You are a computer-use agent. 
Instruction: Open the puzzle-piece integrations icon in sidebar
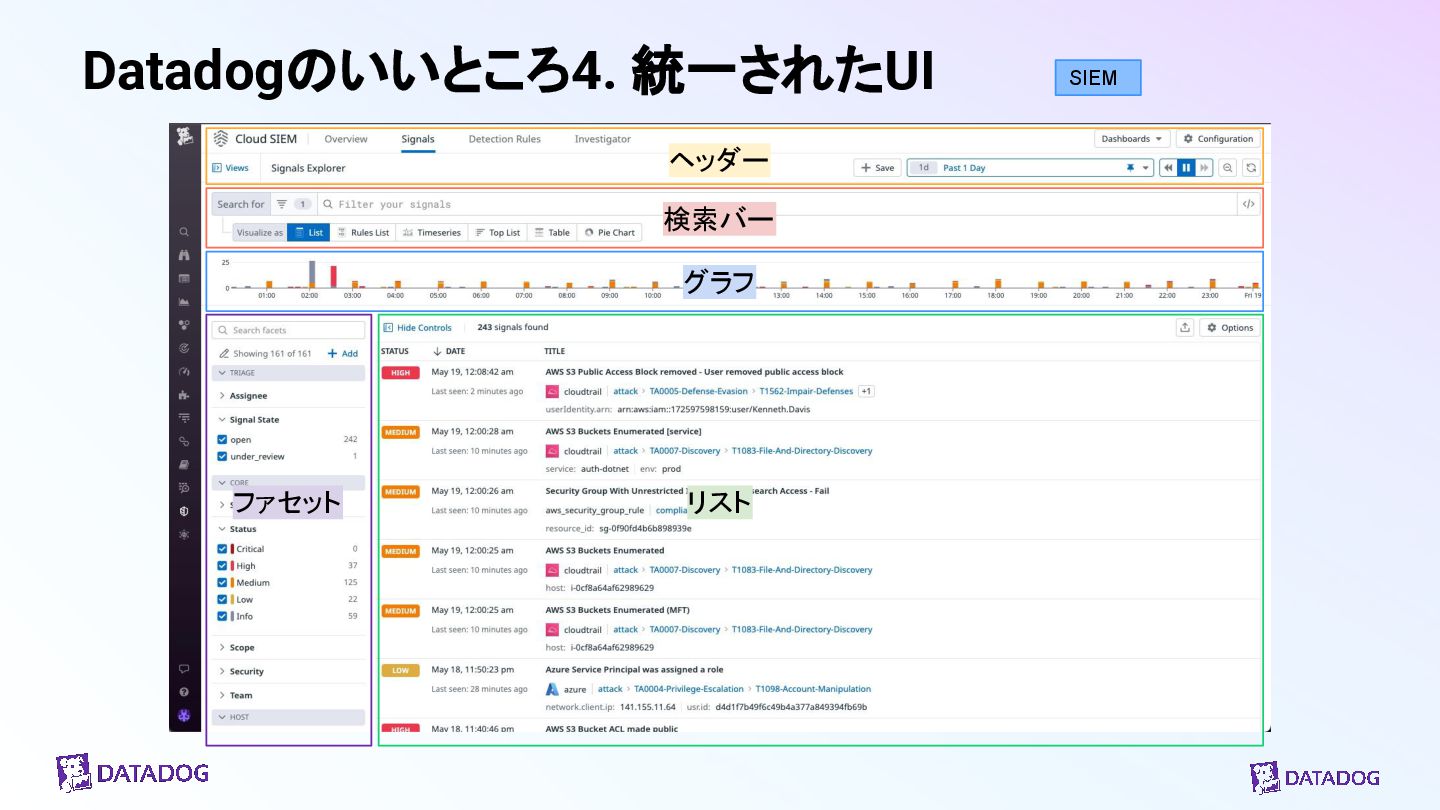click(x=184, y=395)
